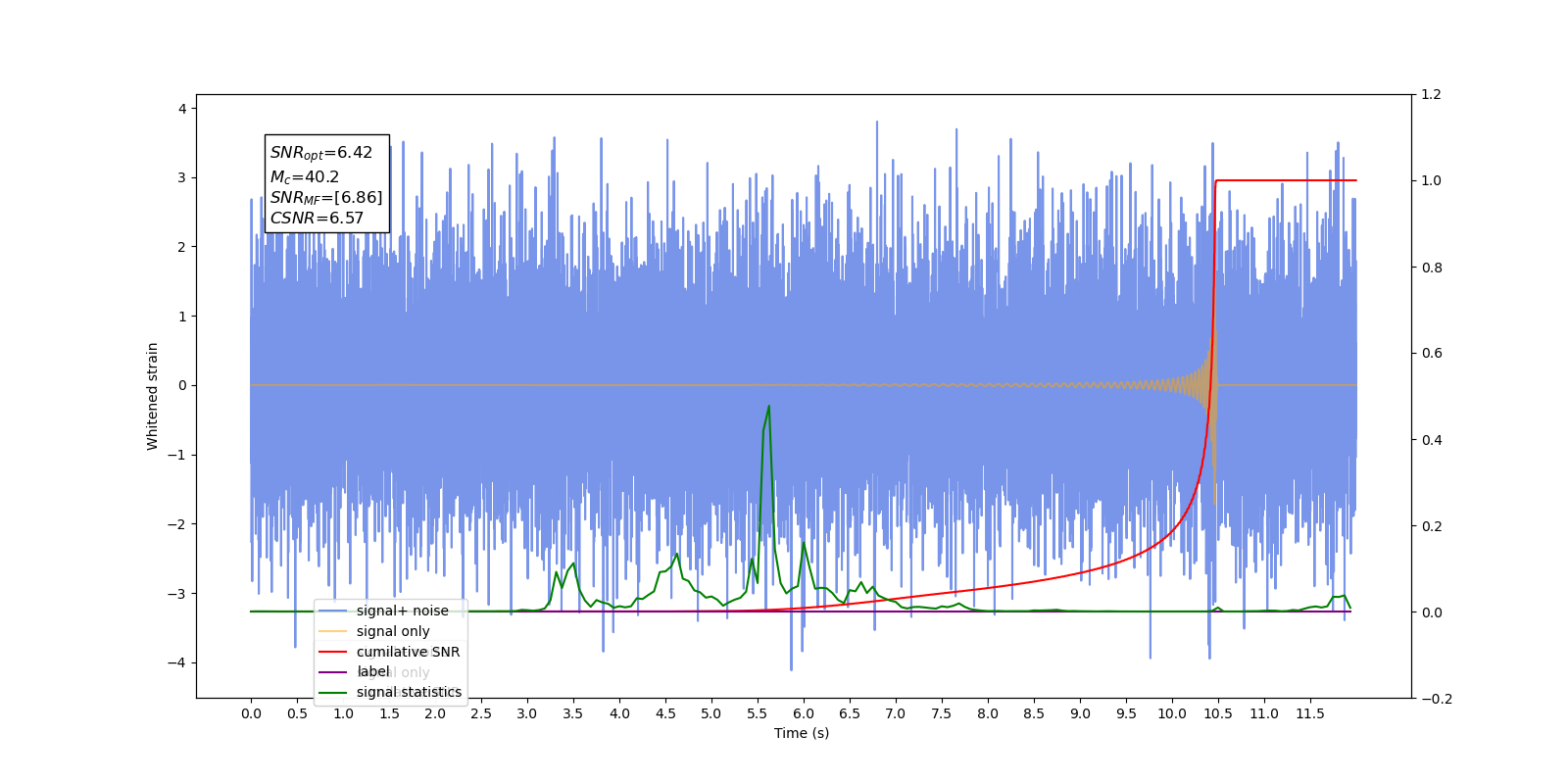This screenshot has height=784, width=1568.
Task: Click the 'Whitened strain' y-axis label
Action: 152,396
